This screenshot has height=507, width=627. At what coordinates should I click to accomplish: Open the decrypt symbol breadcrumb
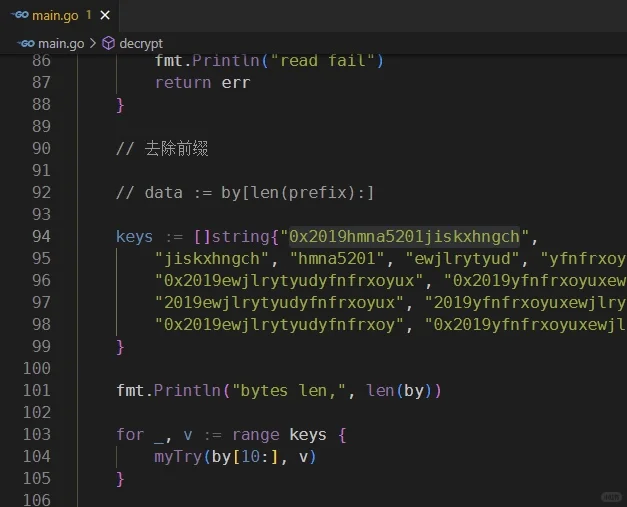[141, 43]
